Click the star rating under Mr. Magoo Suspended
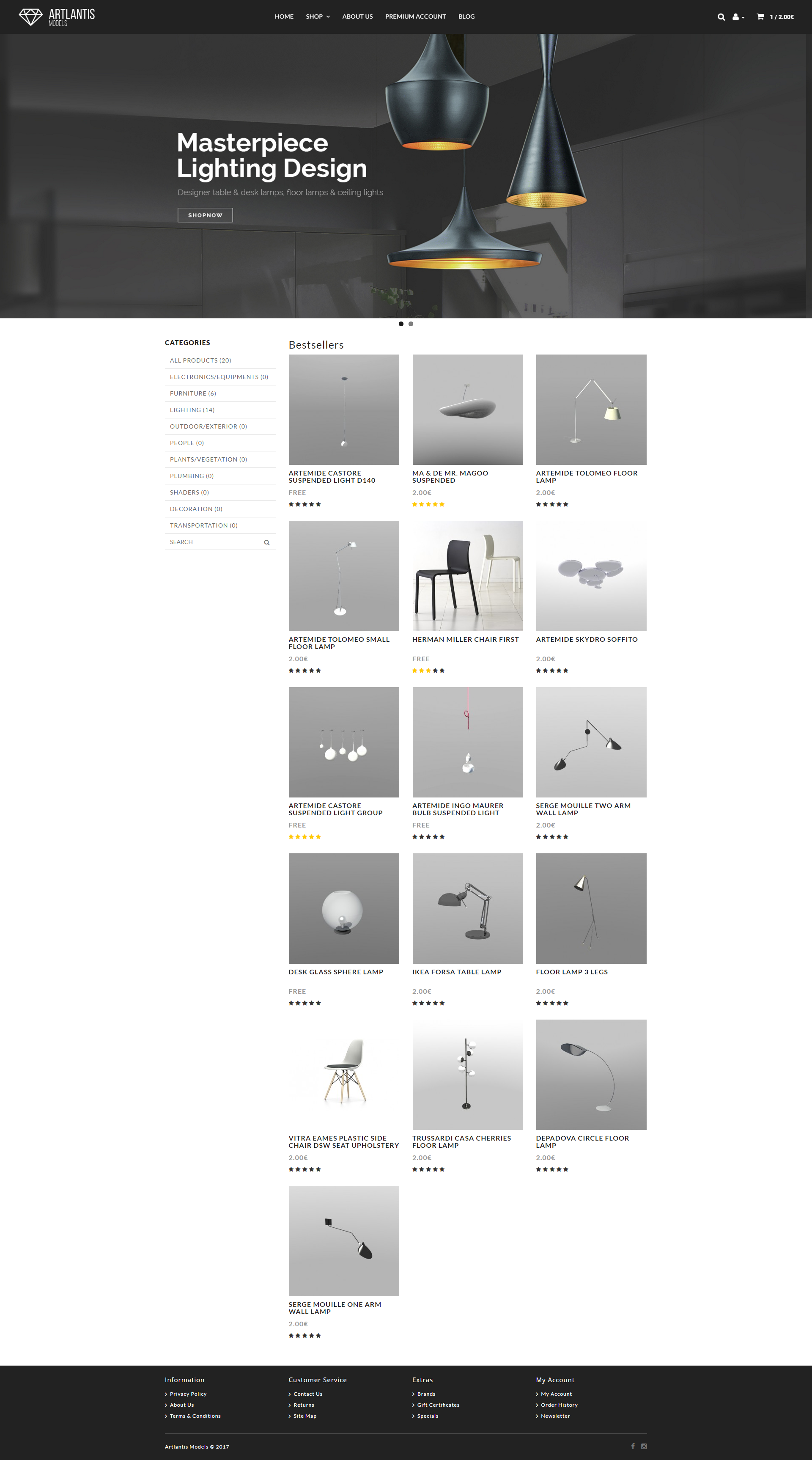 (428, 504)
